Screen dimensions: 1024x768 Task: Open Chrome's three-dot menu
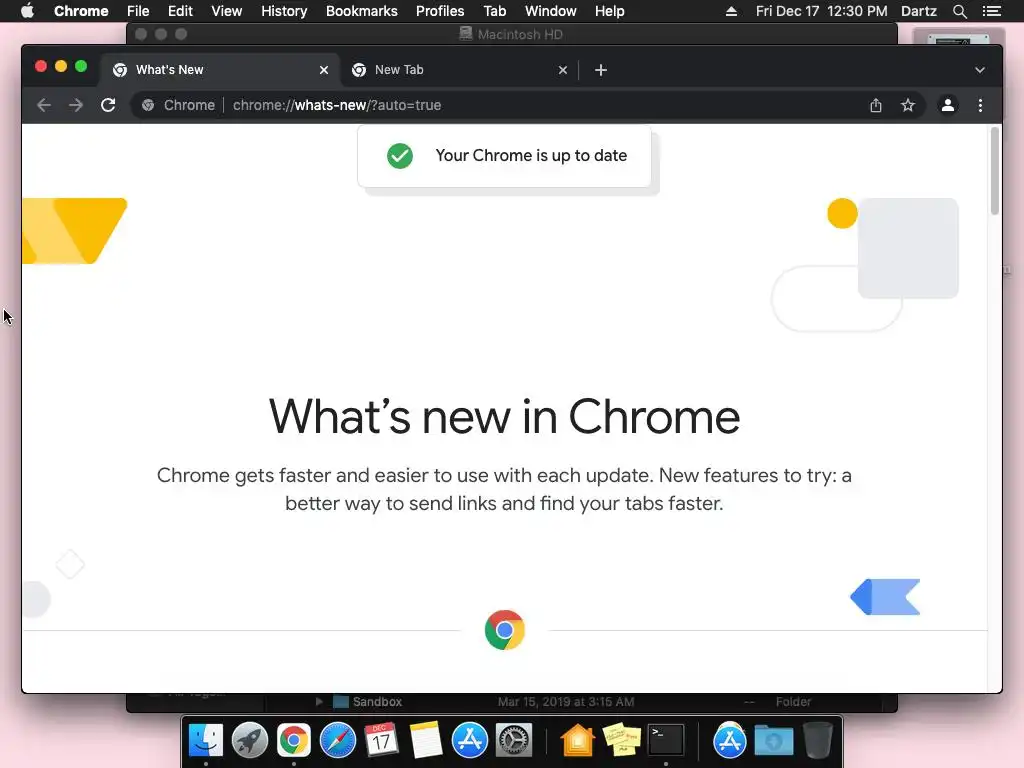(980, 105)
